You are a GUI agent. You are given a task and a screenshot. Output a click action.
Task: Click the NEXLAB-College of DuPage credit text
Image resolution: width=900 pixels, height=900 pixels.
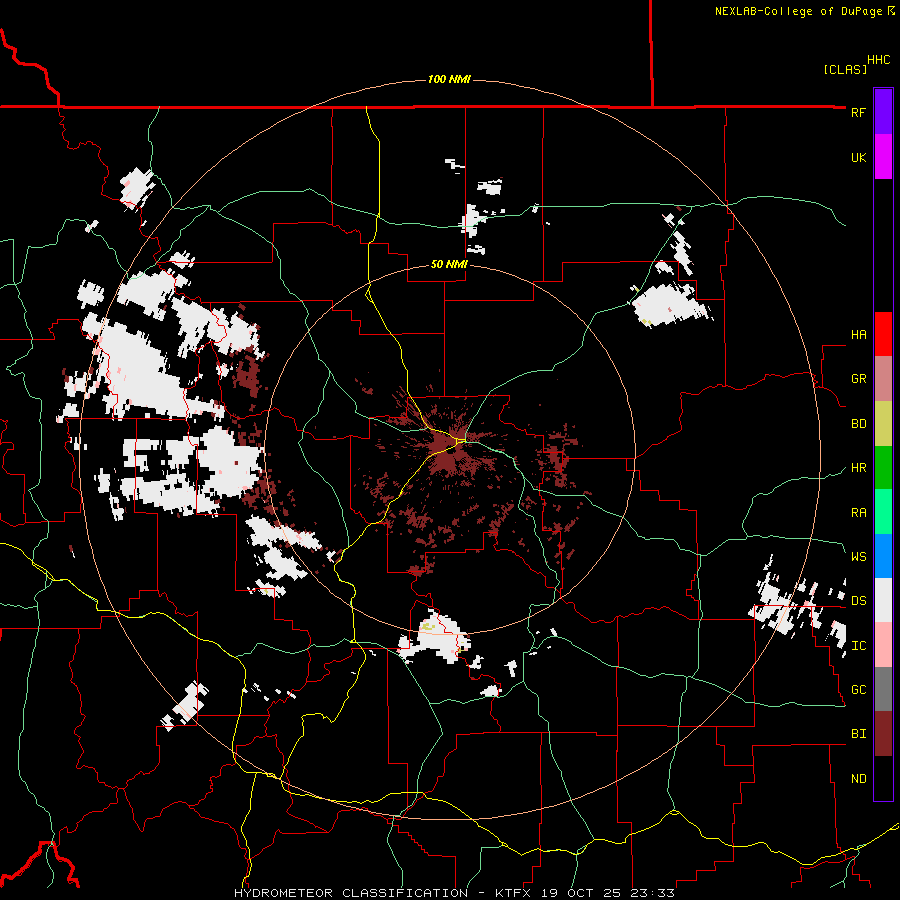click(x=798, y=11)
